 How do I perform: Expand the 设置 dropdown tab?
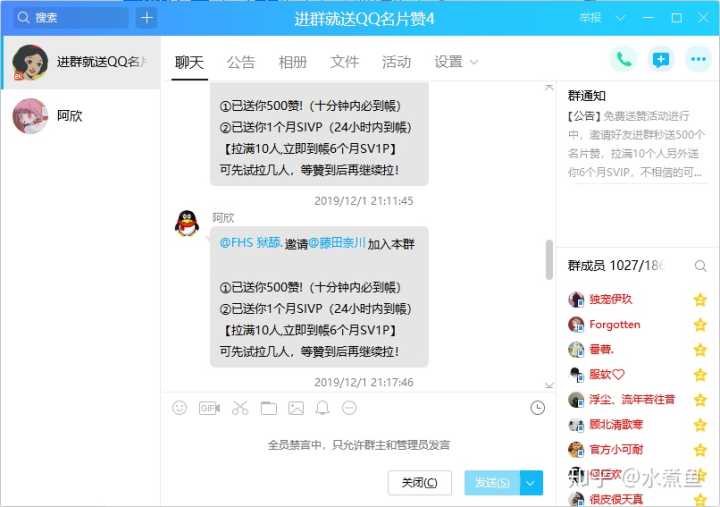456,62
